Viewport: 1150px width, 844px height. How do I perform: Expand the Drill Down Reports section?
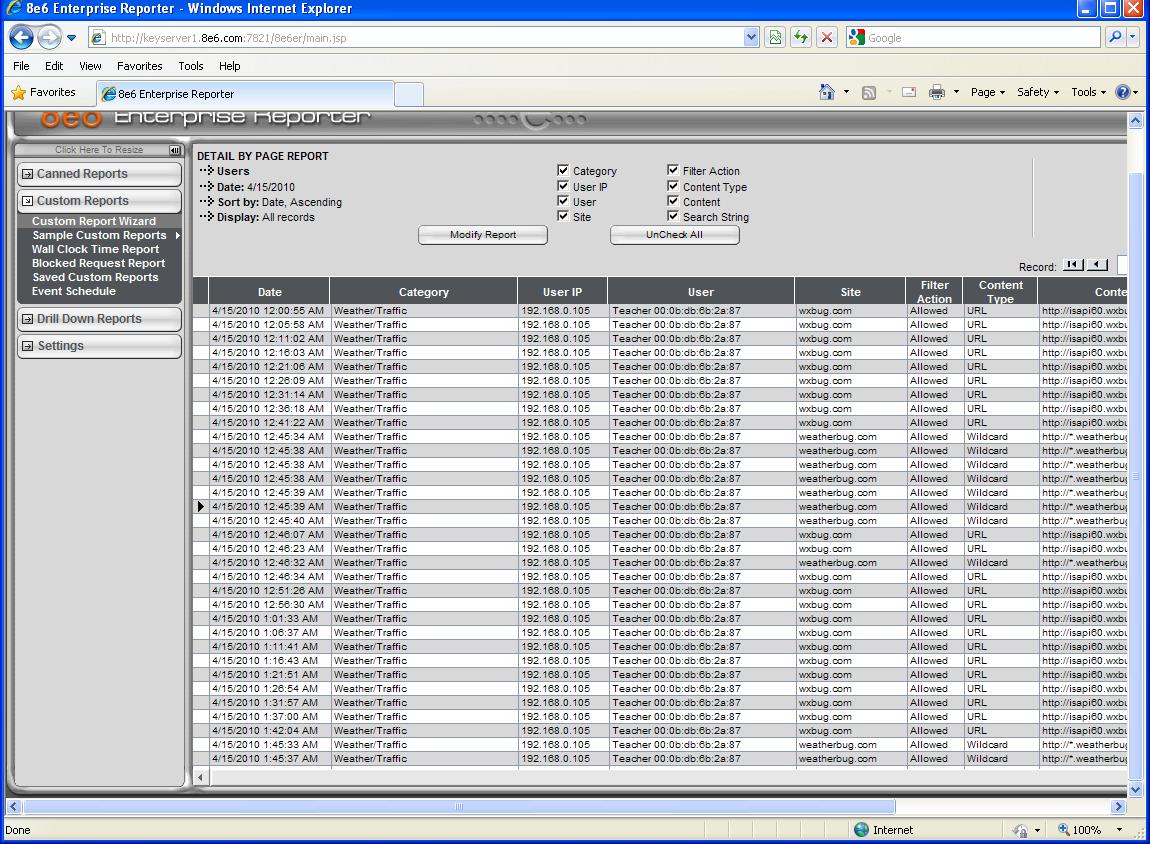click(28, 319)
